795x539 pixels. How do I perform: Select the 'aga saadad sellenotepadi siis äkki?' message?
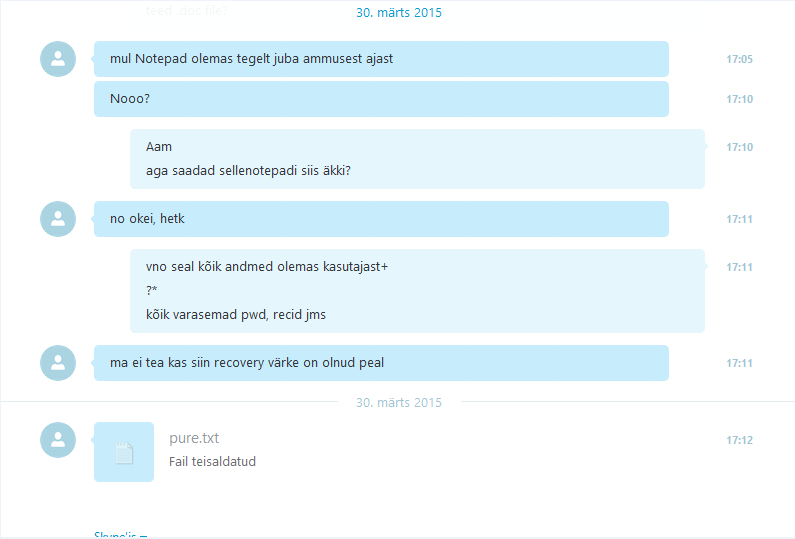(x=248, y=170)
